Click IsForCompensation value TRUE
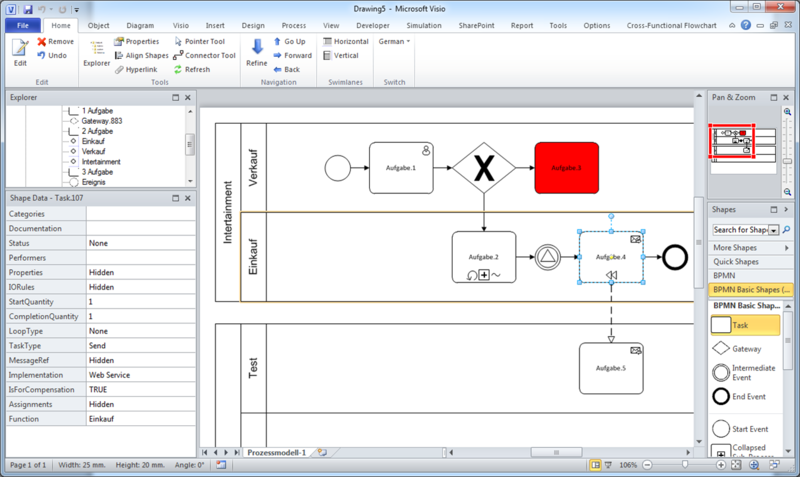 pos(141,389)
